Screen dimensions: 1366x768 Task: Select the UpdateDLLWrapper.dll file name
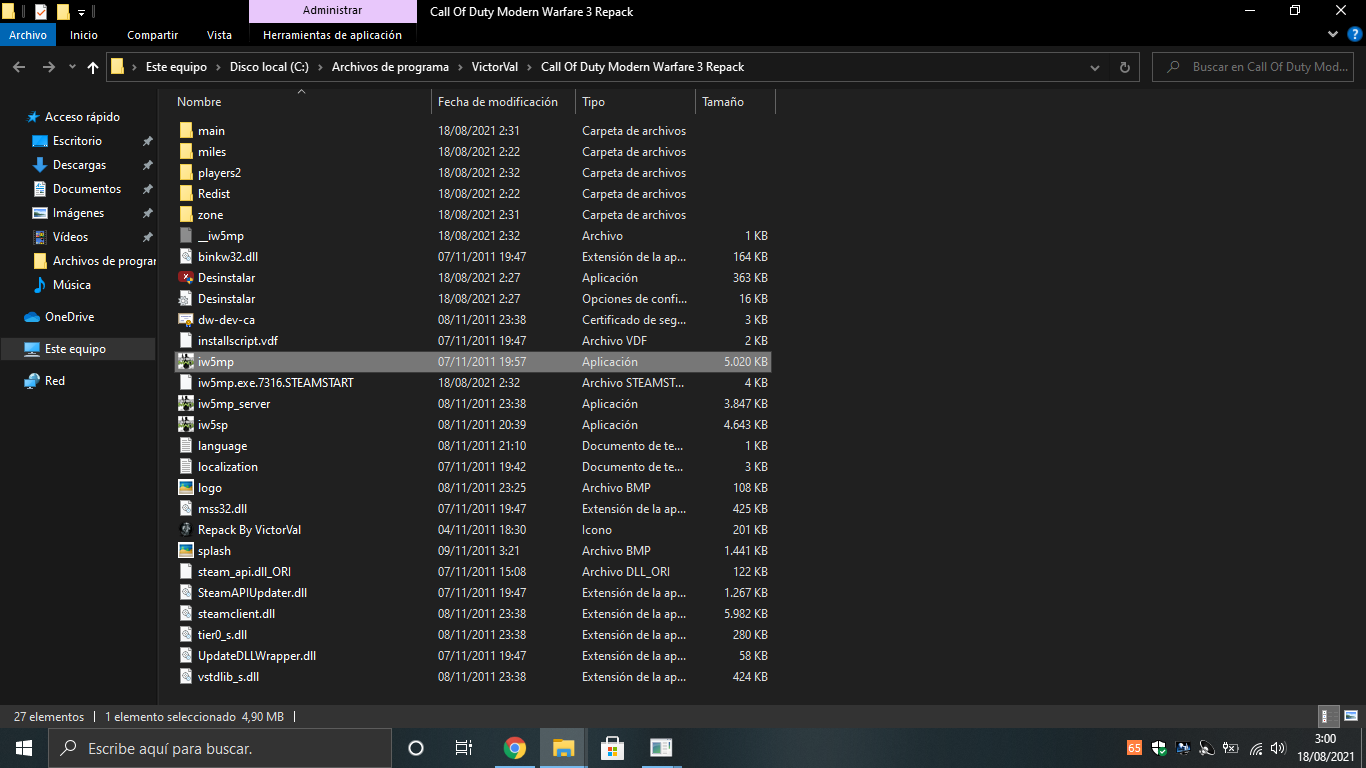pos(257,656)
